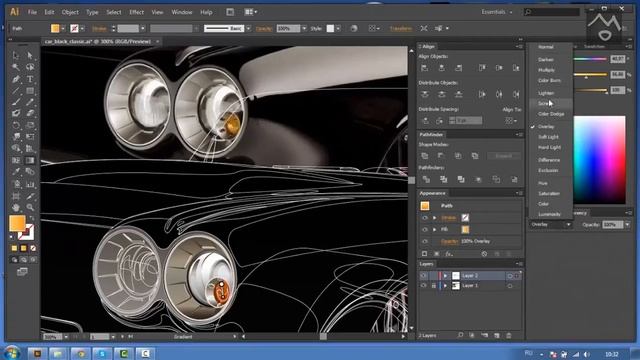Select the Paintbrush tool

pos(16,102)
